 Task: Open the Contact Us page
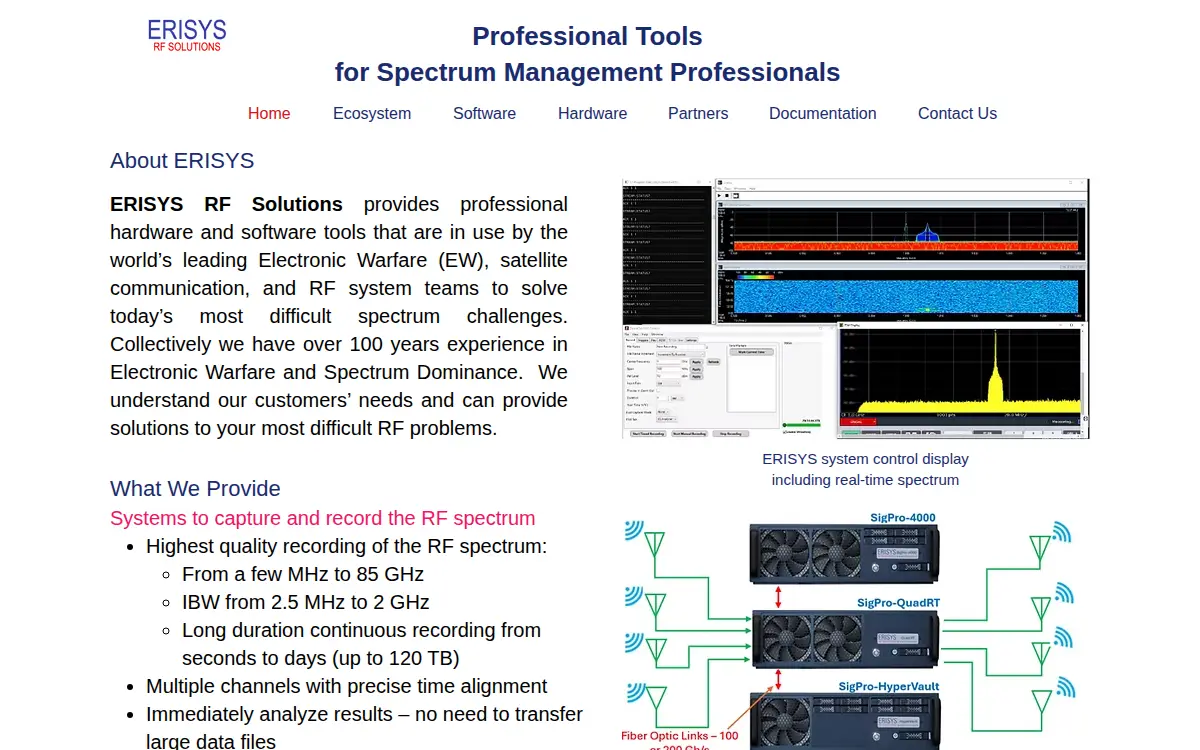pyautogui.click(x=957, y=113)
